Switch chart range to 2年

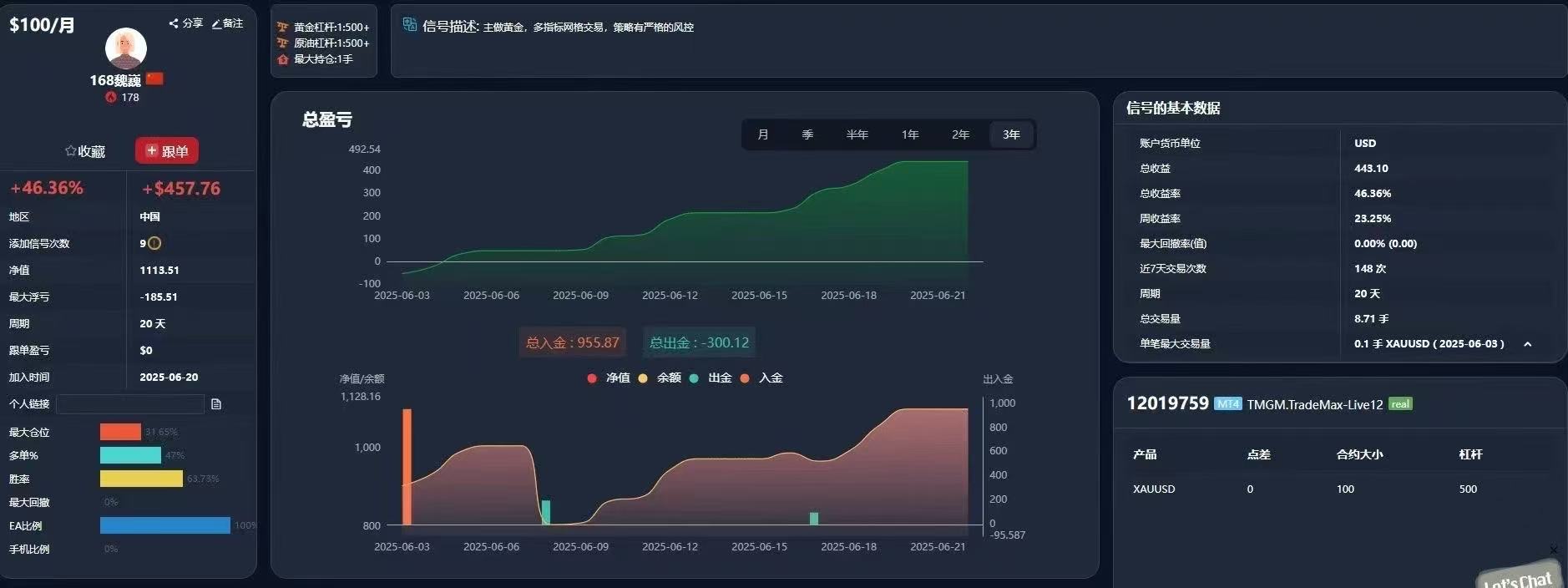pyautogui.click(x=961, y=134)
